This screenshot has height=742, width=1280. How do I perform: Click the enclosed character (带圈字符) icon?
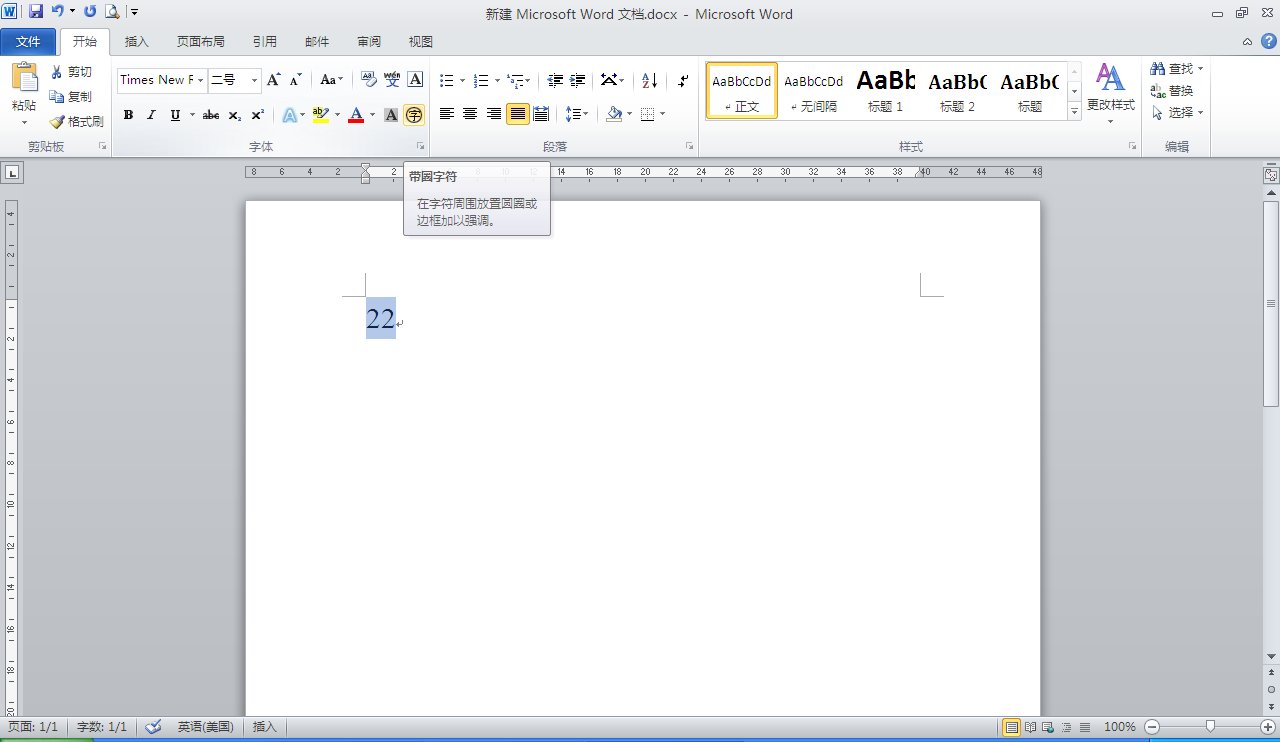(414, 115)
